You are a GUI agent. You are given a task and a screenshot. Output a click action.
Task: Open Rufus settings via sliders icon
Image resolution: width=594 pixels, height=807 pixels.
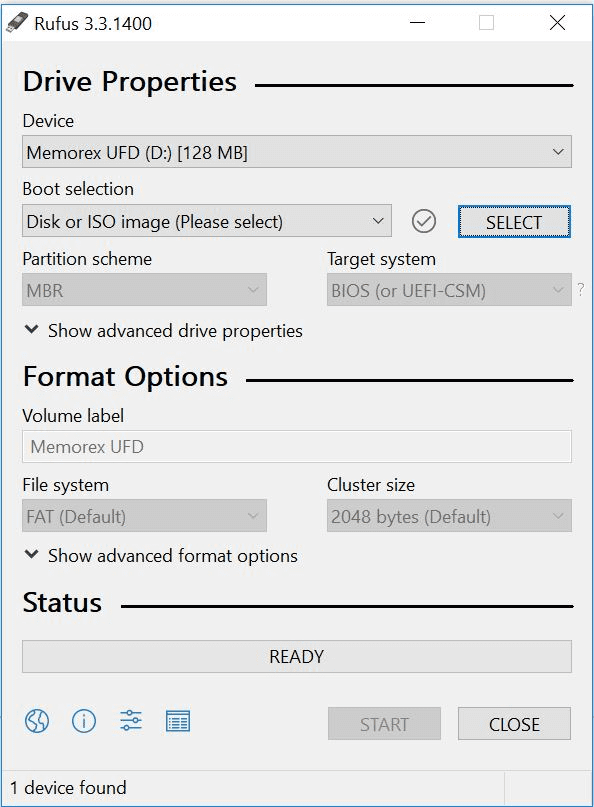[130, 720]
